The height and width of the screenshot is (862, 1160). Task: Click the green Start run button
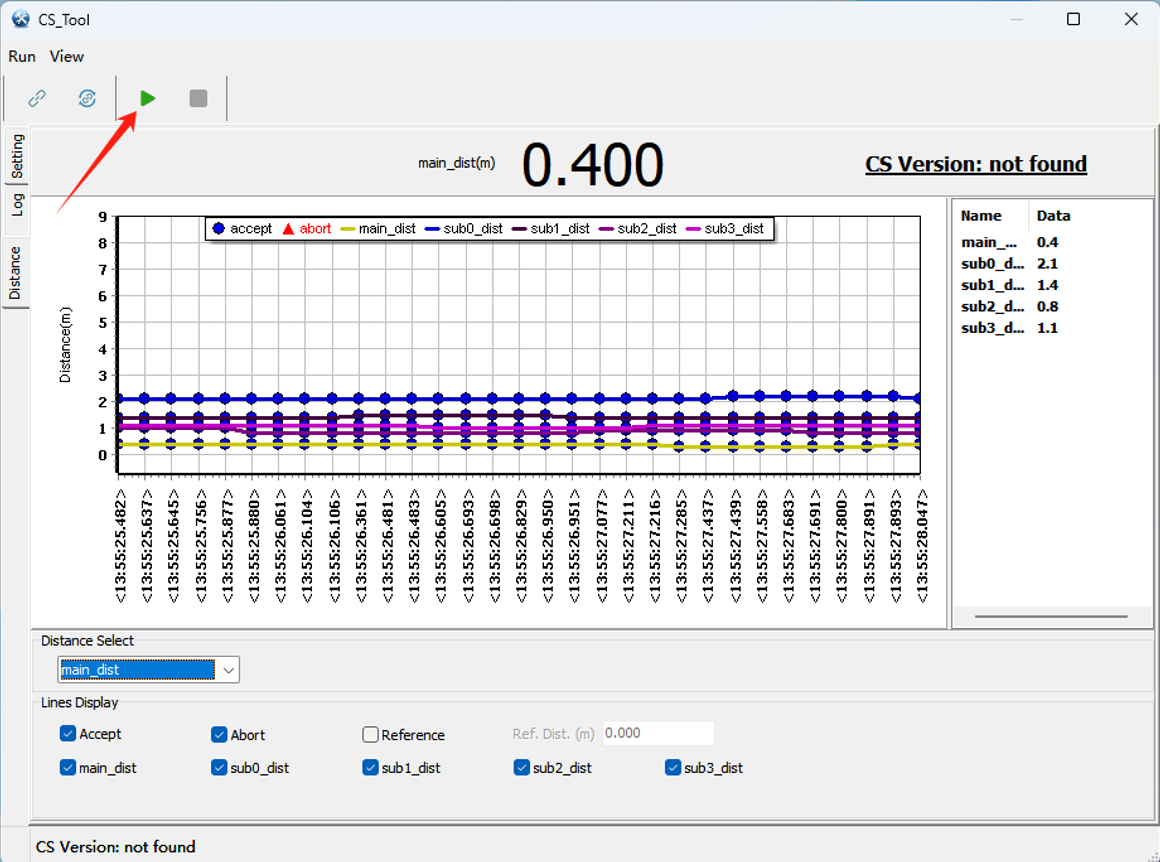148,98
